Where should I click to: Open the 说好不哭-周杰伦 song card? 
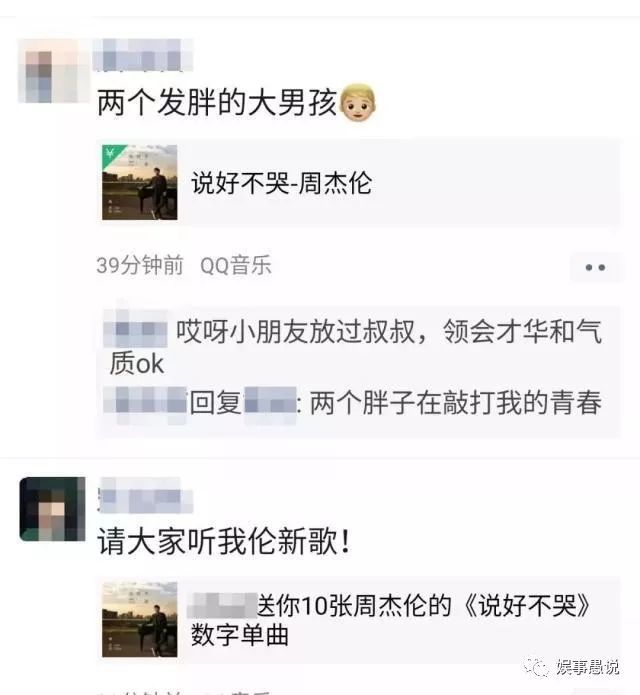pos(359,182)
